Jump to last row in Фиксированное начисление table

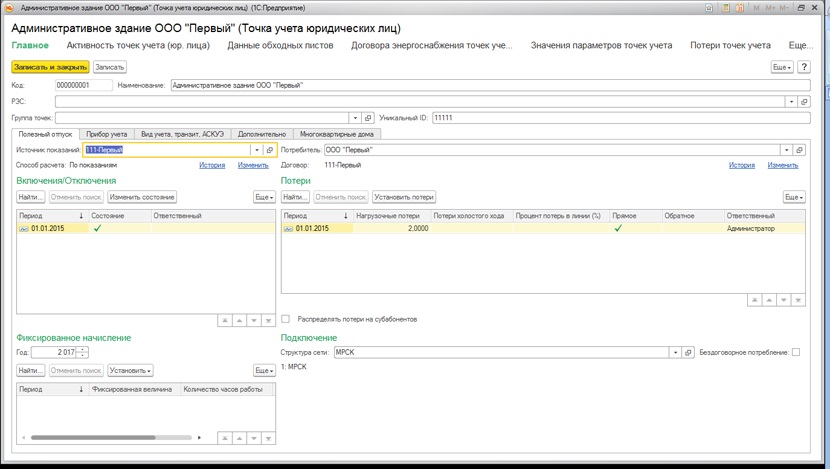point(268,438)
